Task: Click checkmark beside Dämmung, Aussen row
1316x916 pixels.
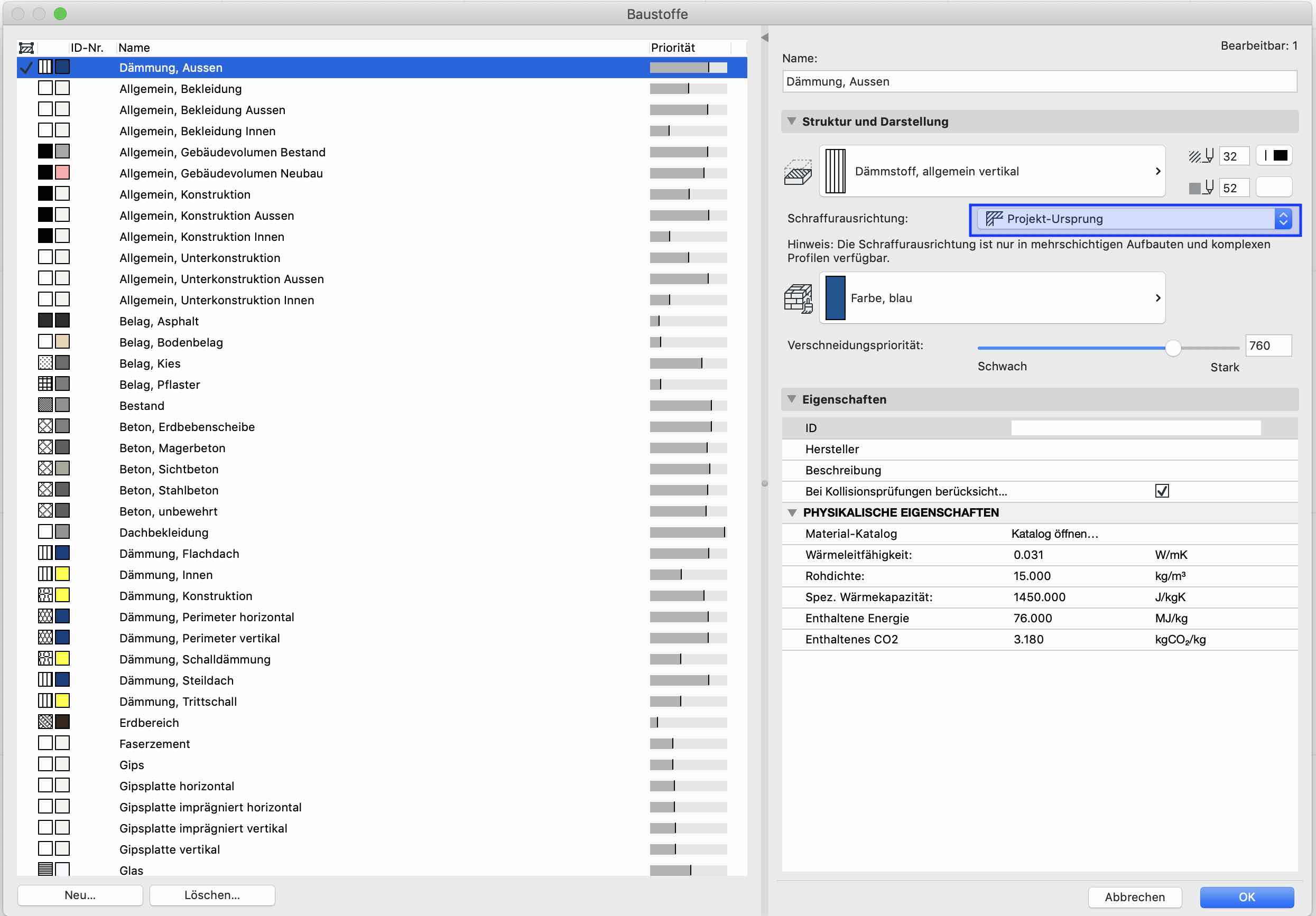Action: tap(26, 68)
